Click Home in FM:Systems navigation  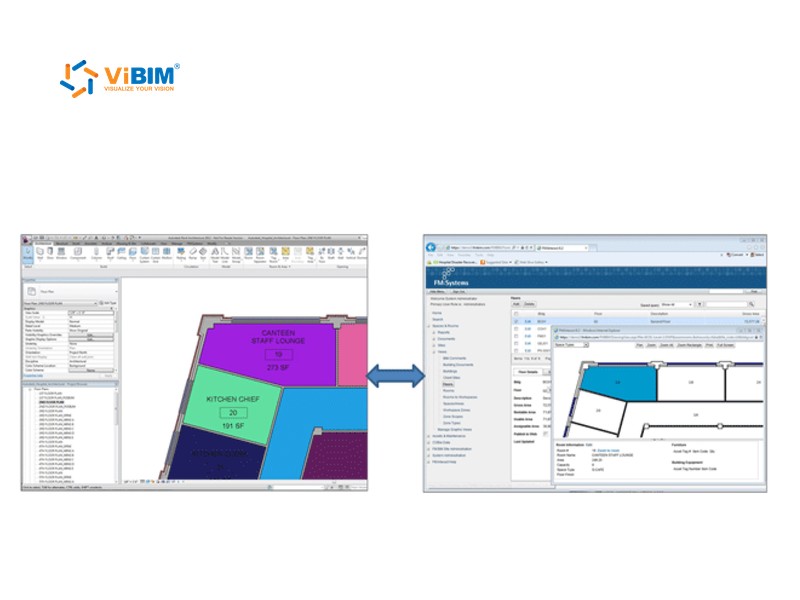click(x=437, y=313)
